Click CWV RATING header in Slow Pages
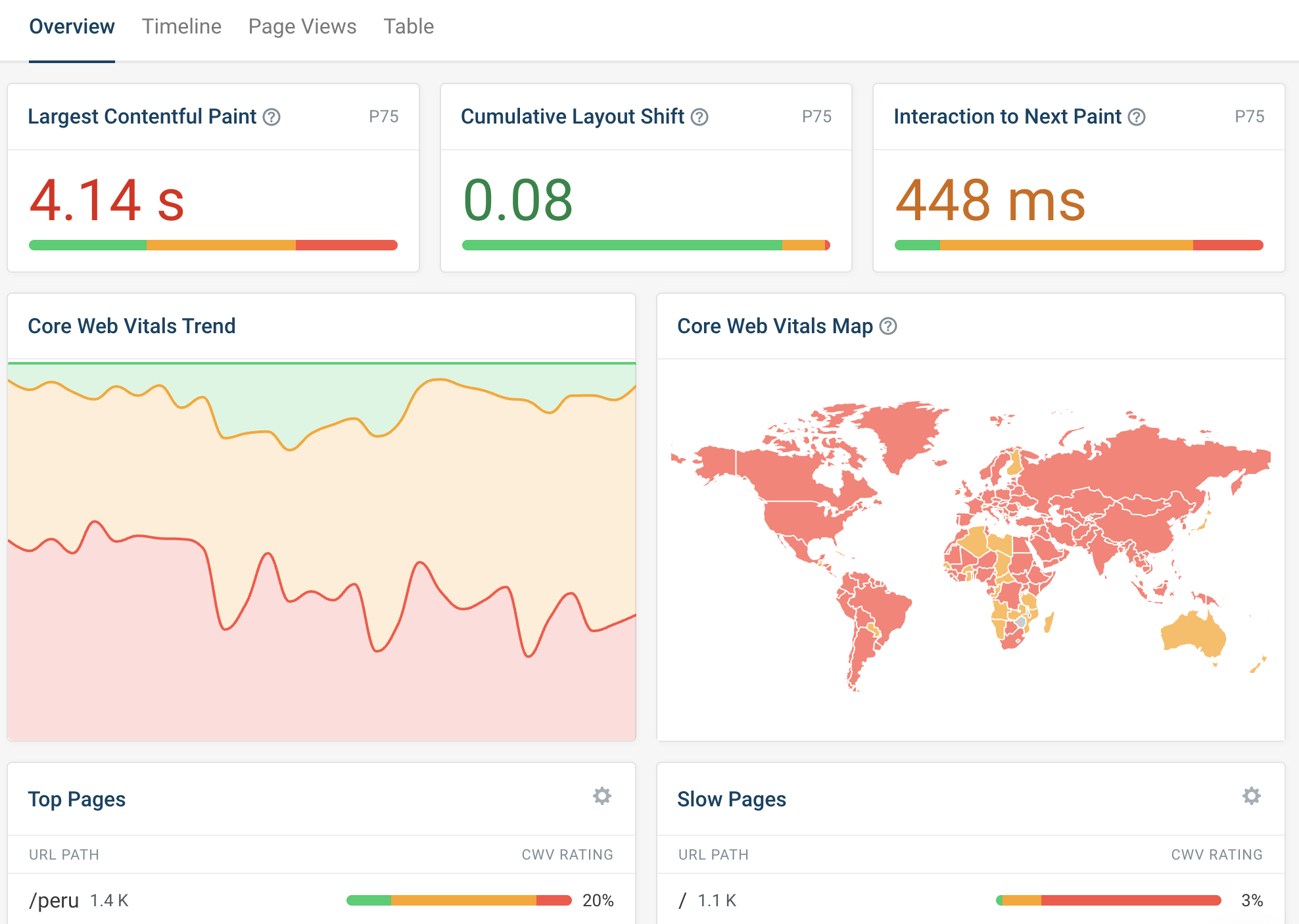 click(x=1217, y=854)
